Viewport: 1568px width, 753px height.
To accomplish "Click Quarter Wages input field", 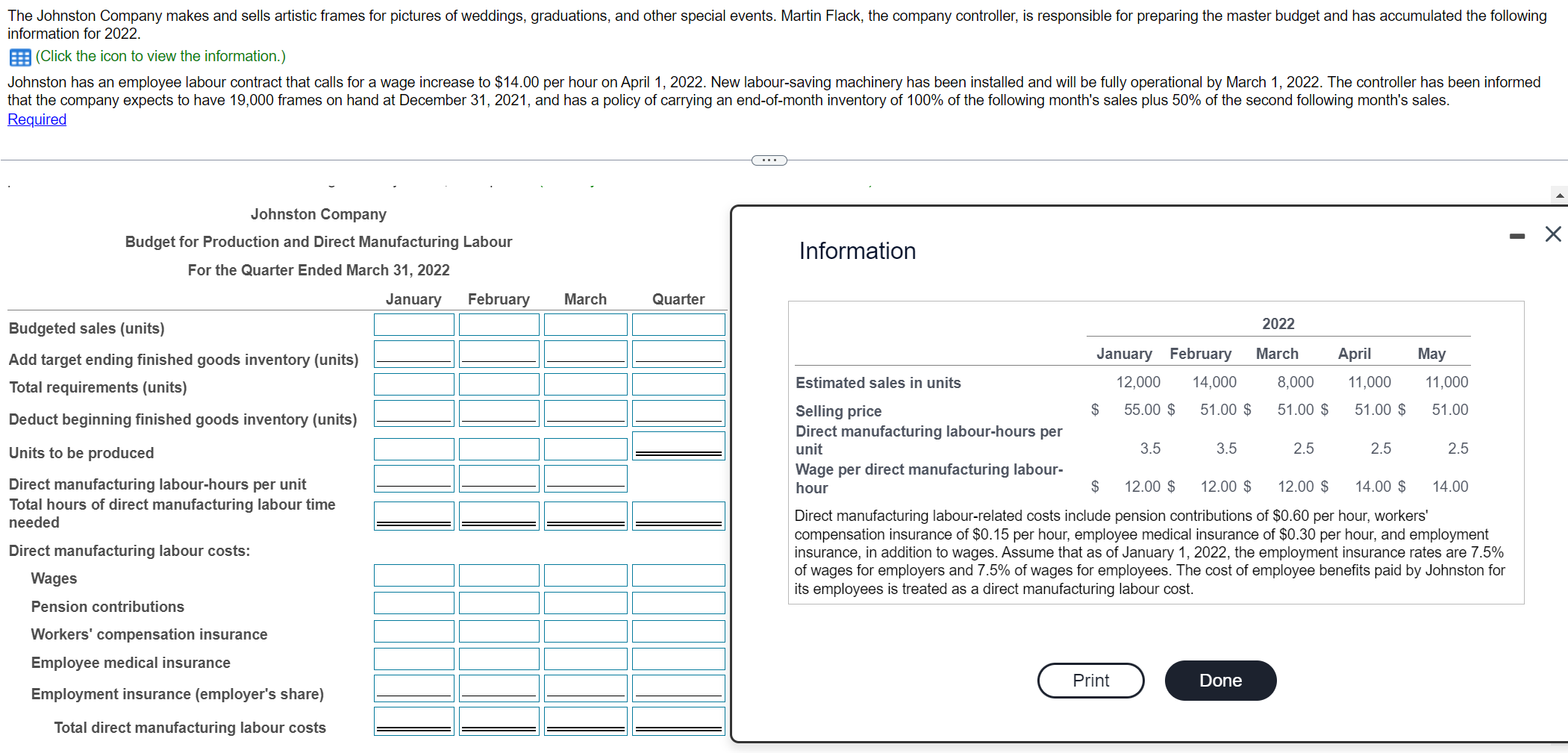I will 678,575.
